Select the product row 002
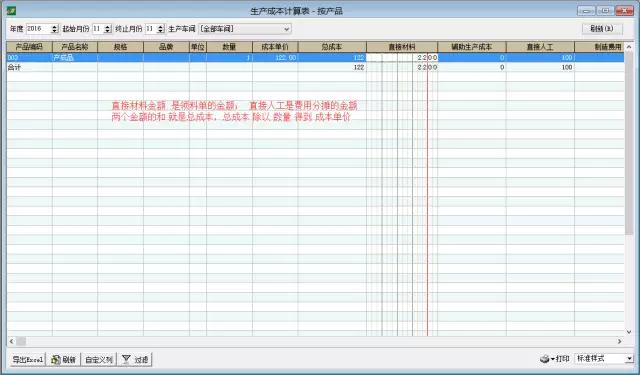The height and width of the screenshot is (375, 640). tap(315, 58)
